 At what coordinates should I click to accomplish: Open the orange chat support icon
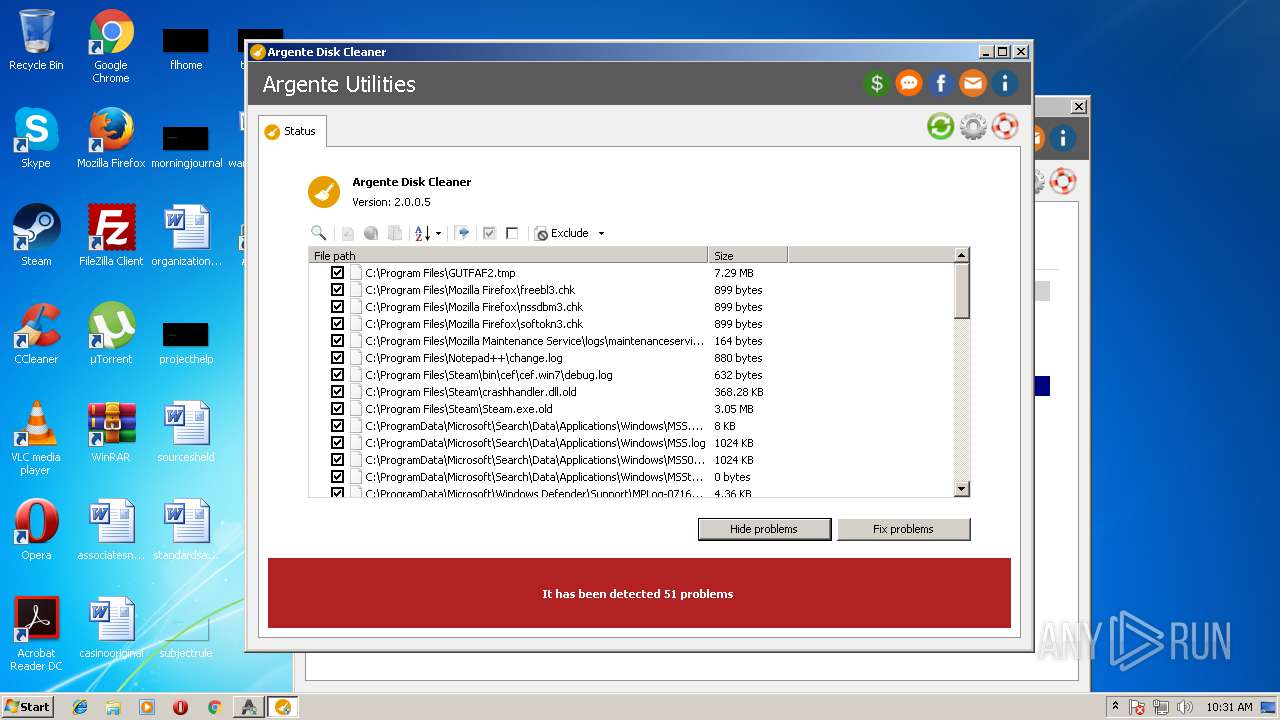[909, 84]
